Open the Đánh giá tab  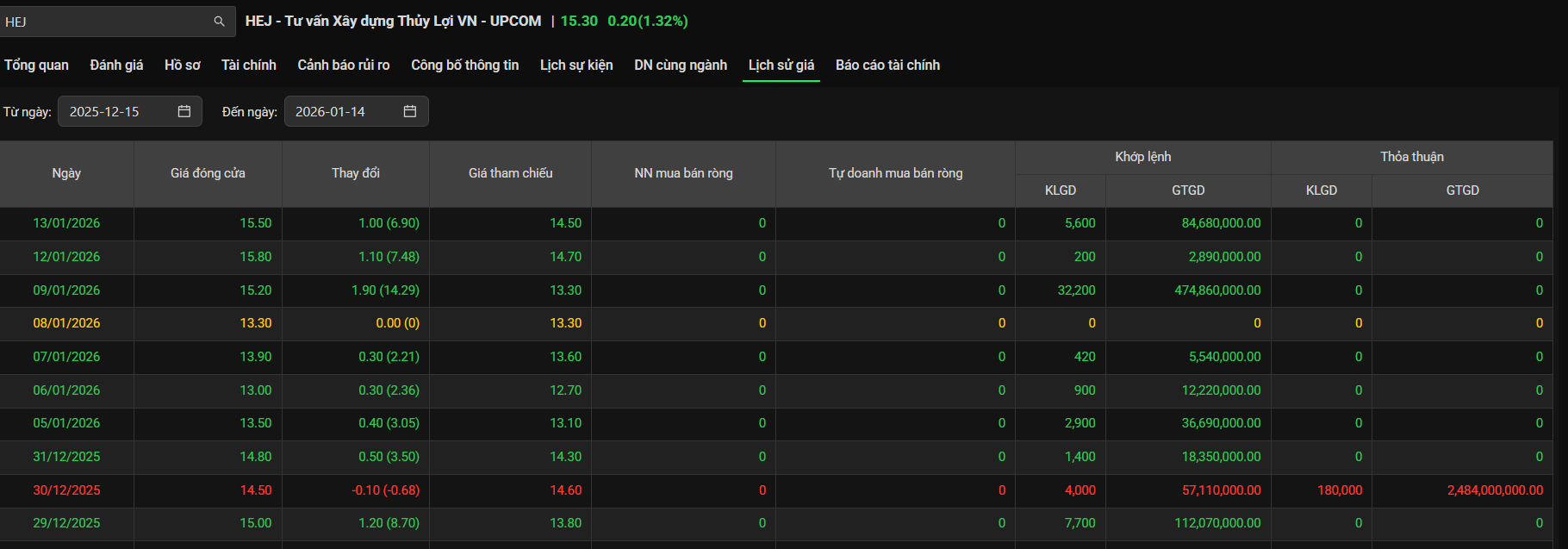click(x=116, y=66)
